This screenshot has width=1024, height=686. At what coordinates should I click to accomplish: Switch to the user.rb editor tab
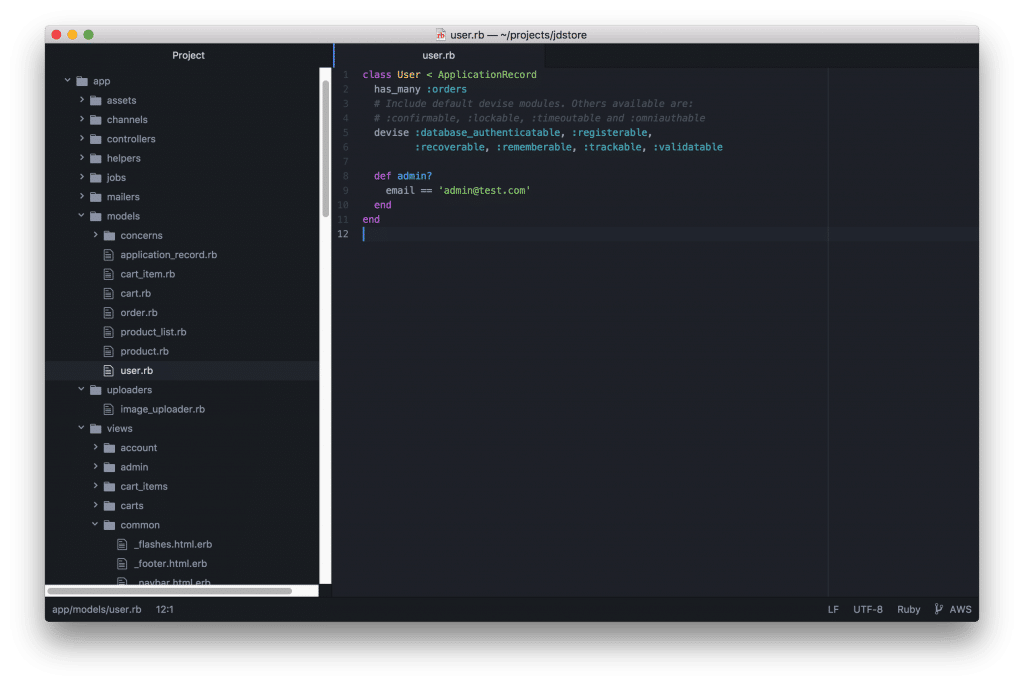[x=438, y=56]
